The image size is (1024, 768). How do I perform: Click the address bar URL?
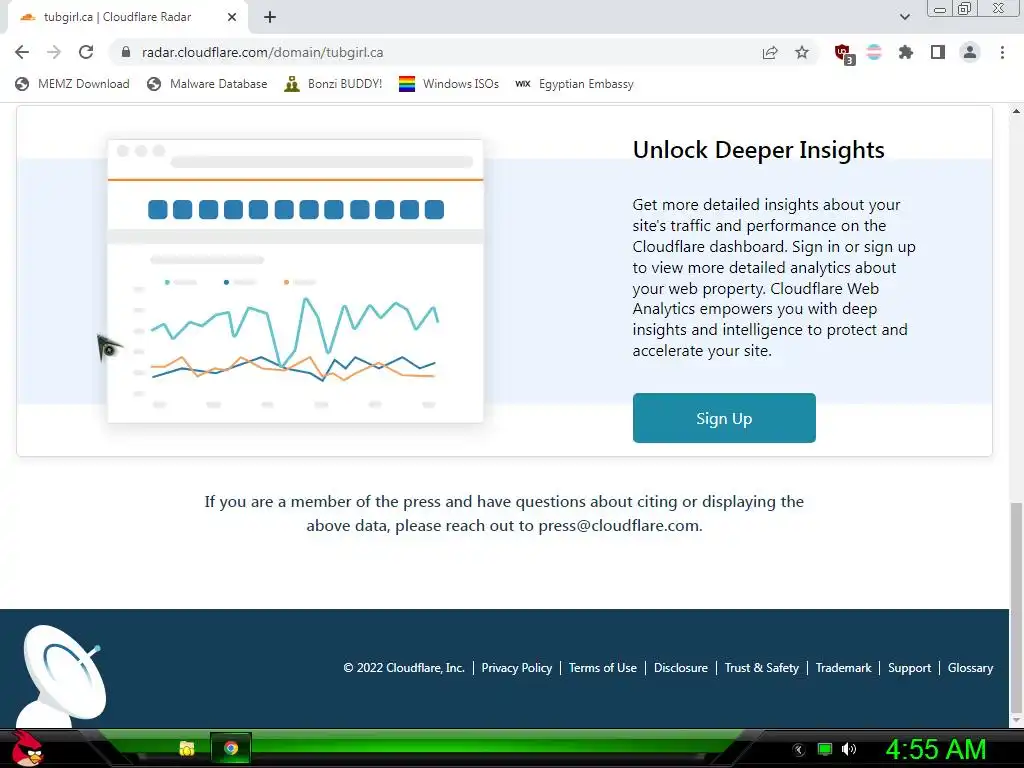click(x=262, y=52)
